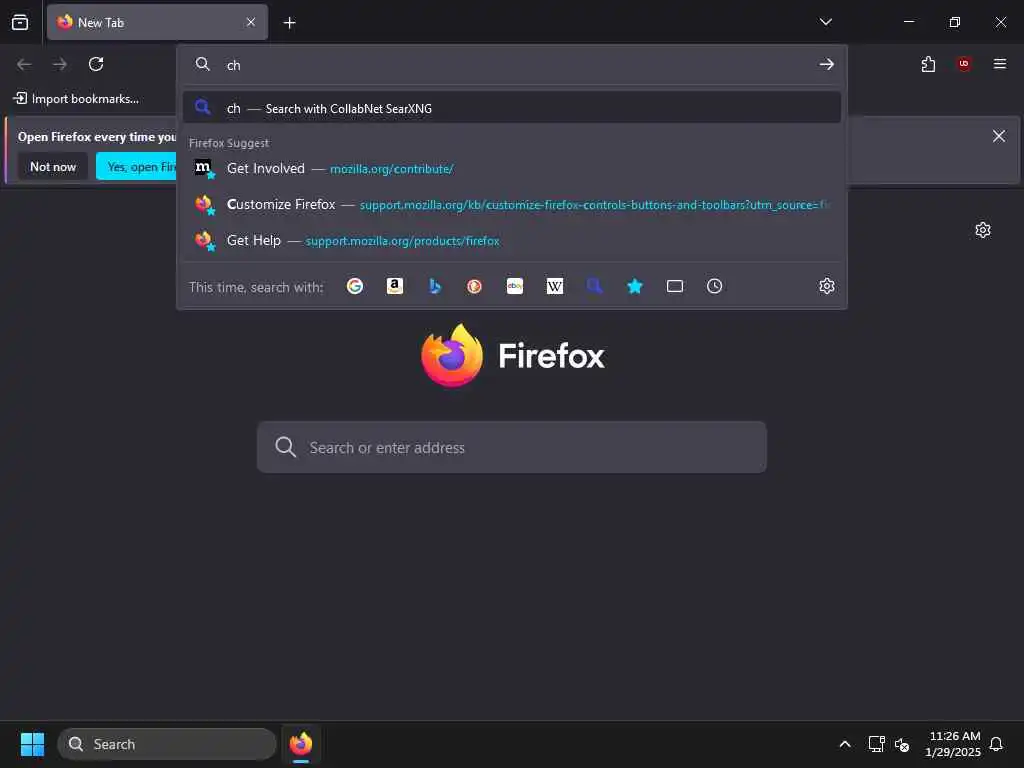1024x768 pixels.
Task: Search bookmarks via star icon
Action: point(635,286)
